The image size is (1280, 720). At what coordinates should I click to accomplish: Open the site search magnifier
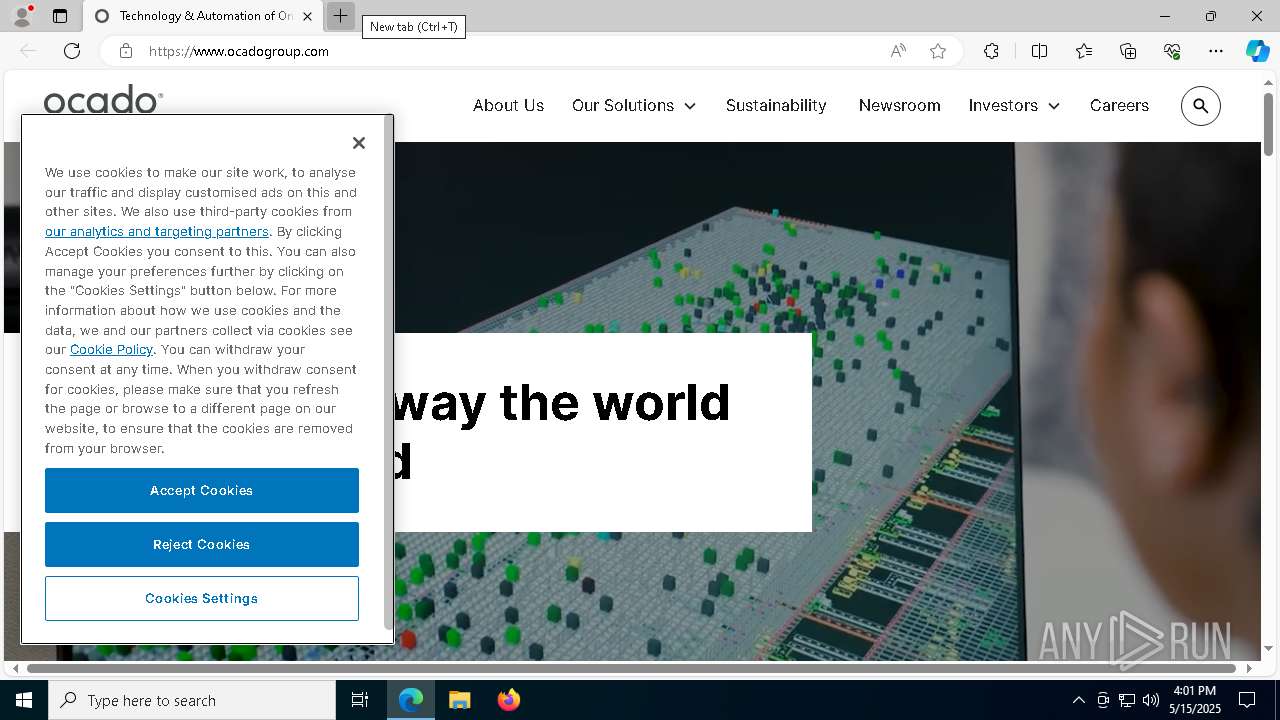point(1201,106)
